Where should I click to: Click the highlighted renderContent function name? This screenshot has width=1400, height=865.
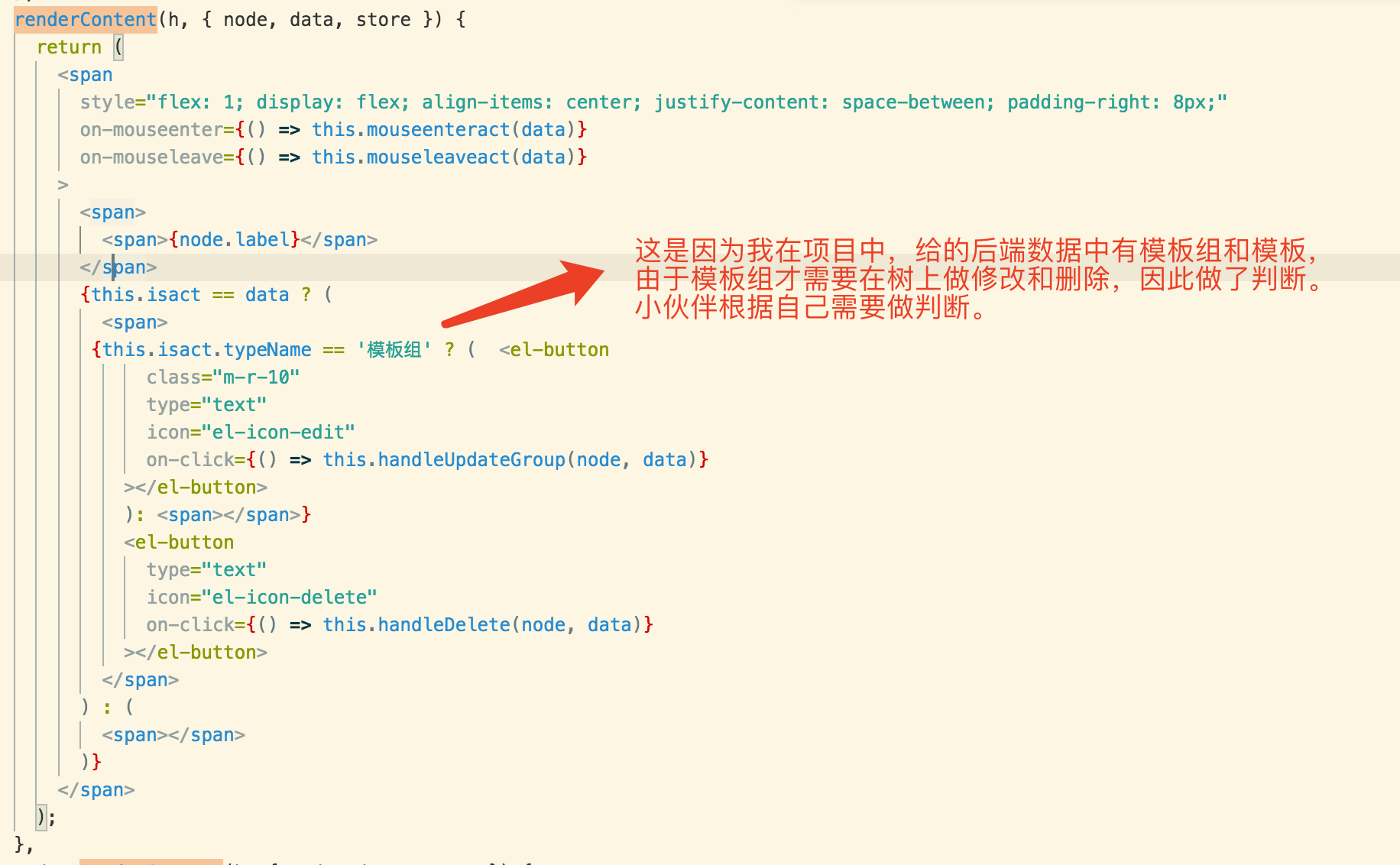click(84, 19)
